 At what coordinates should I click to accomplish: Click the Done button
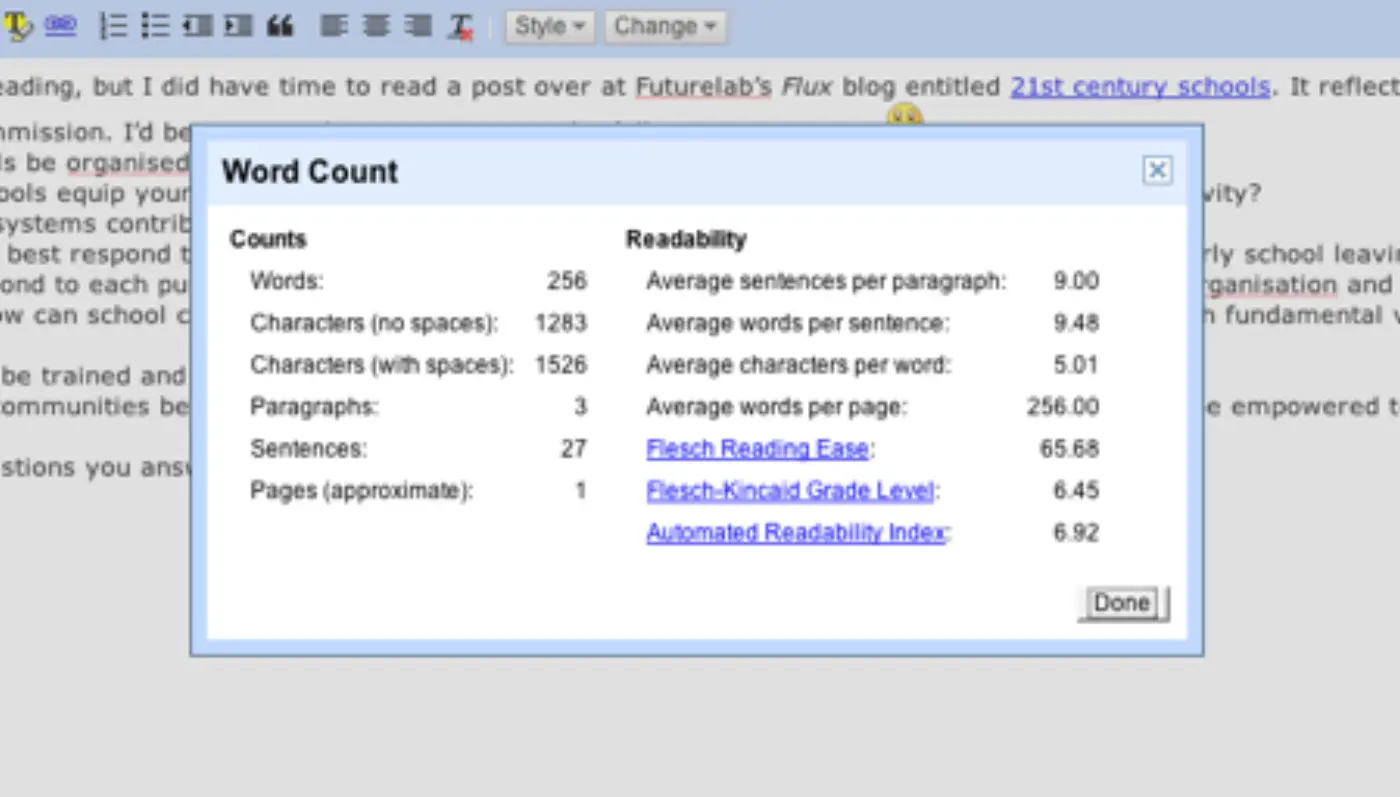tap(1122, 603)
